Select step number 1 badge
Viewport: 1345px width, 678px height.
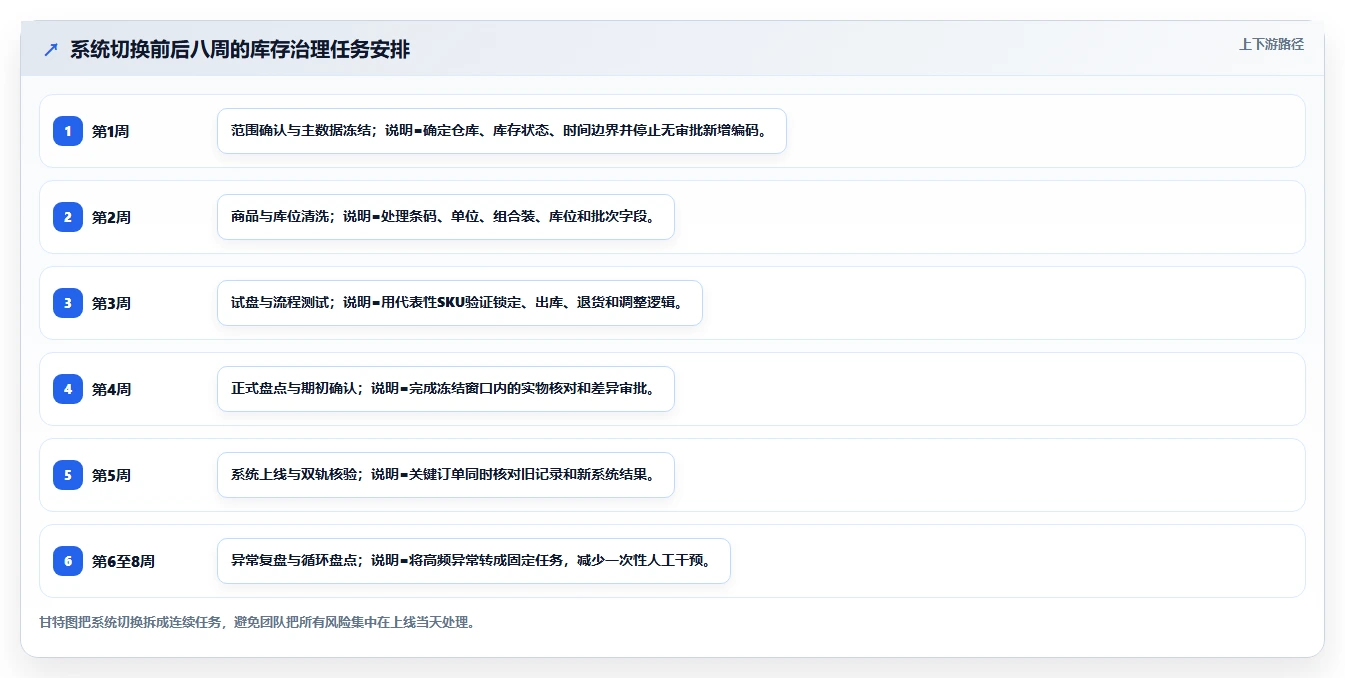pyautogui.click(x=68, y=131)
